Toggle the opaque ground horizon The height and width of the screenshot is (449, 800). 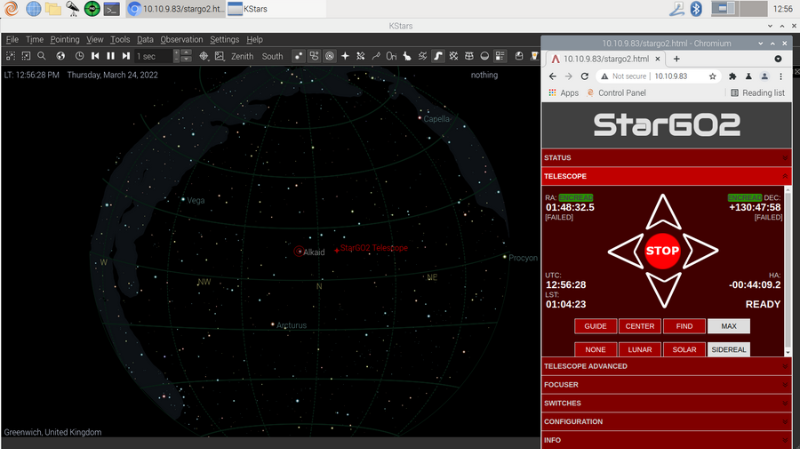tap(485, 56)
